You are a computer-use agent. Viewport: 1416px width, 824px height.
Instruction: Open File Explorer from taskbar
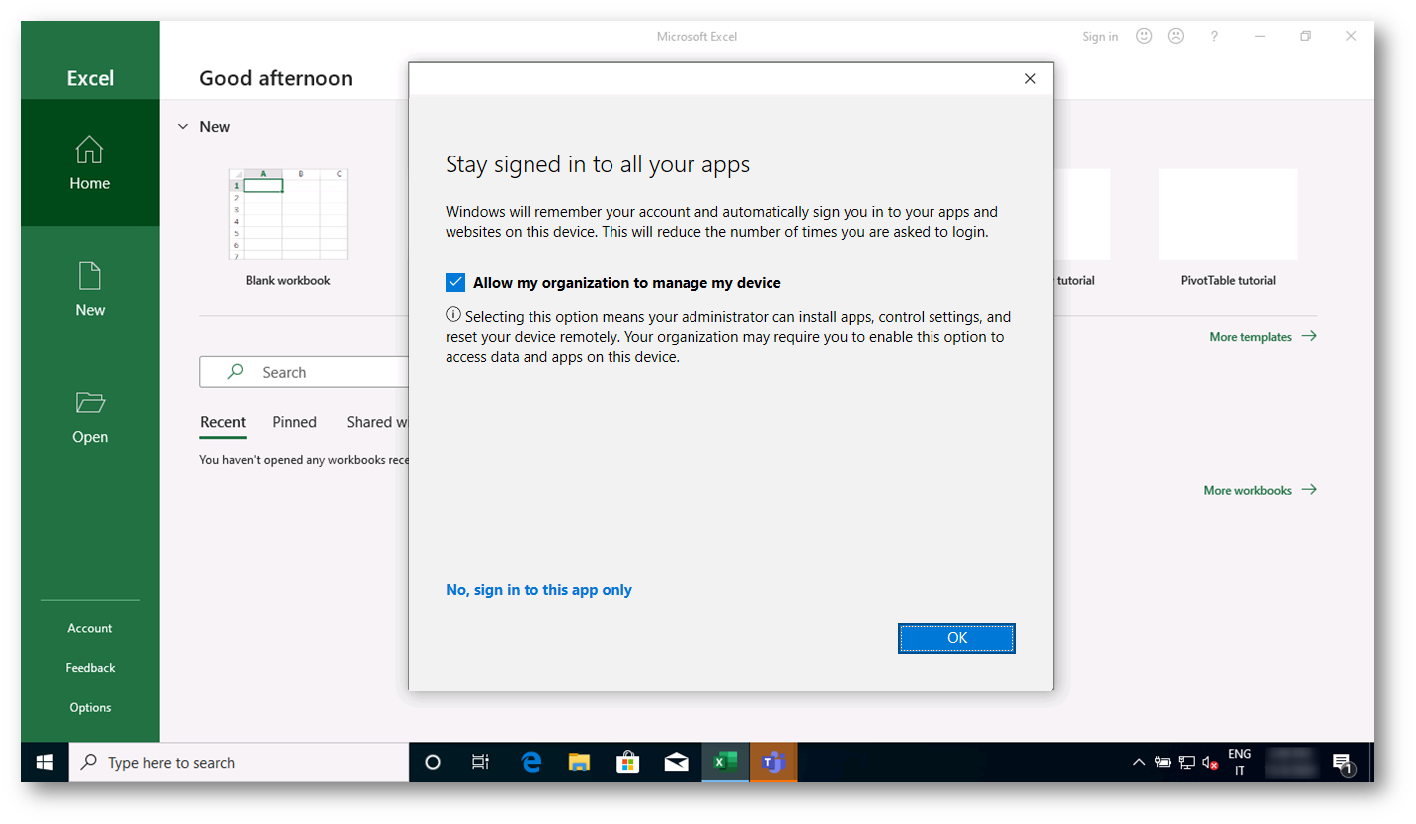pos(579,762)
